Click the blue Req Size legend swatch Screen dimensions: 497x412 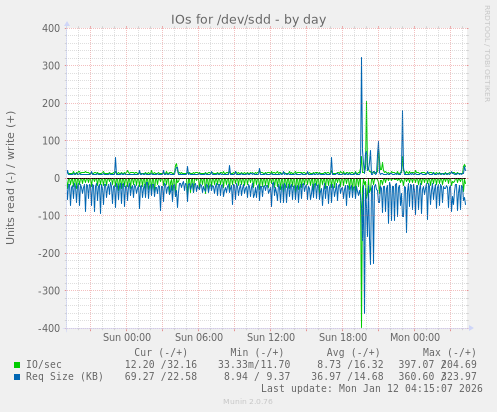pyautogui.click(x=17, y=377)
